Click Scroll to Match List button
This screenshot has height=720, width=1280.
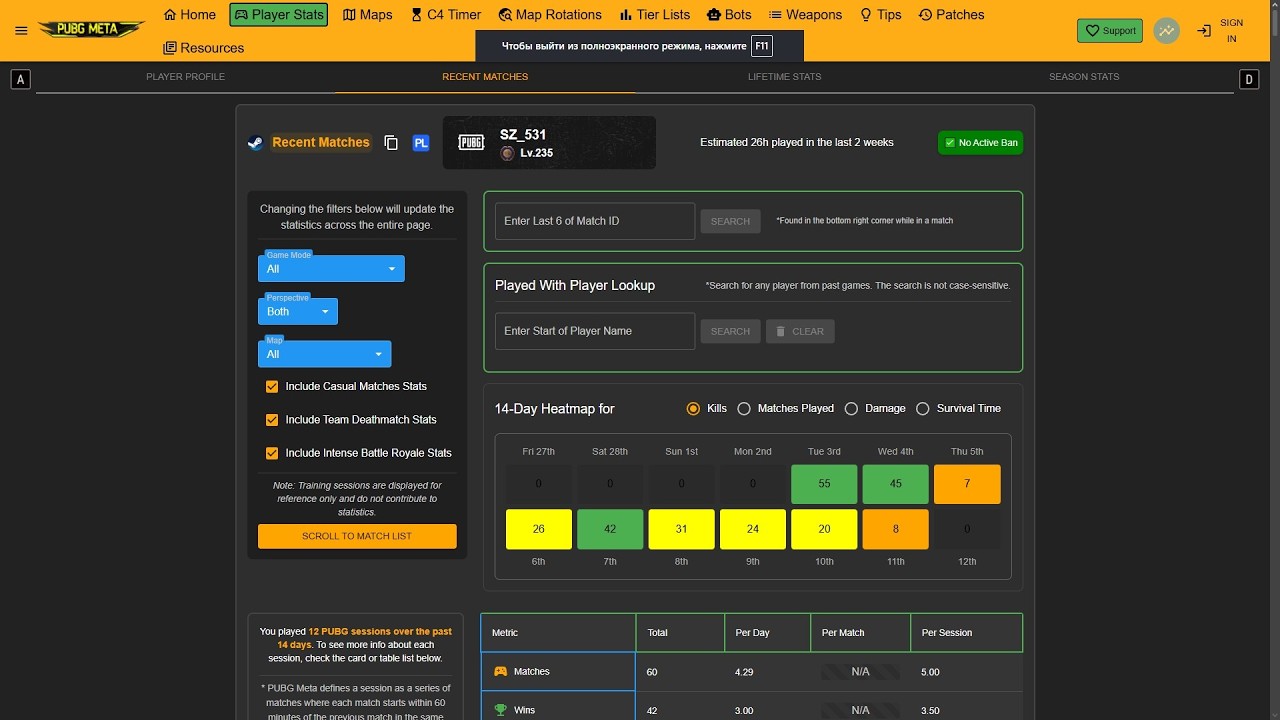pos(357,536)
